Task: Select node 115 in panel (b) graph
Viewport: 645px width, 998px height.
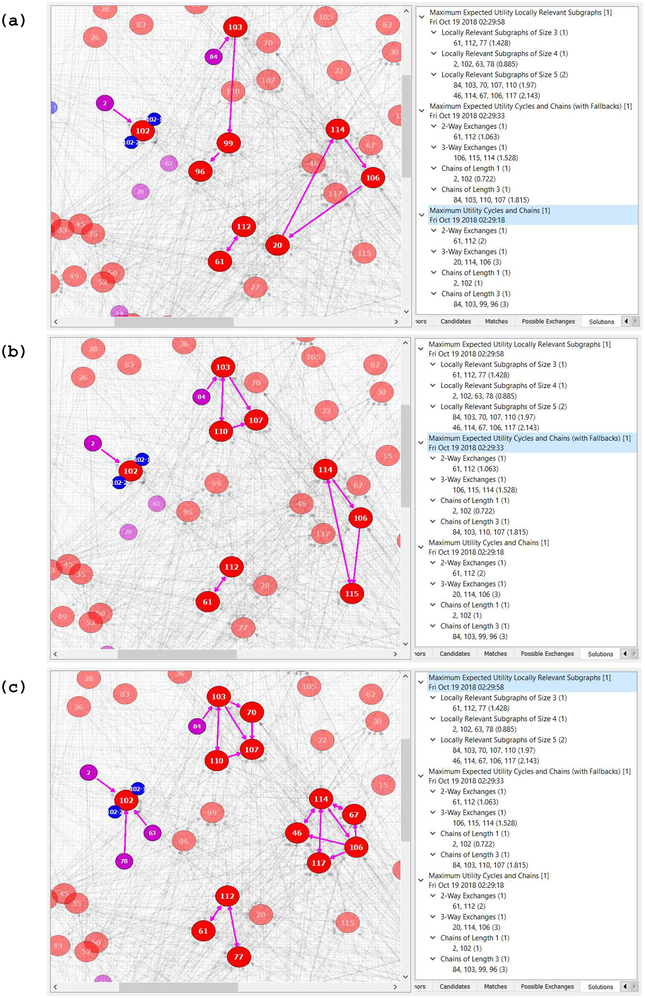Action: [x=352, y=593]
